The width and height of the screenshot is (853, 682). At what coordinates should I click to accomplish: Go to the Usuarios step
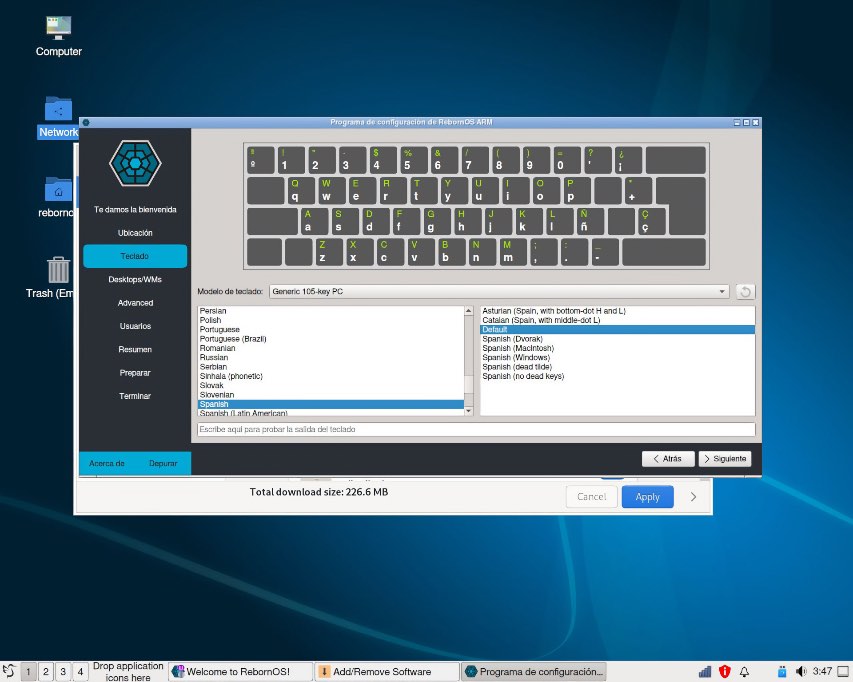pos(135,326)
